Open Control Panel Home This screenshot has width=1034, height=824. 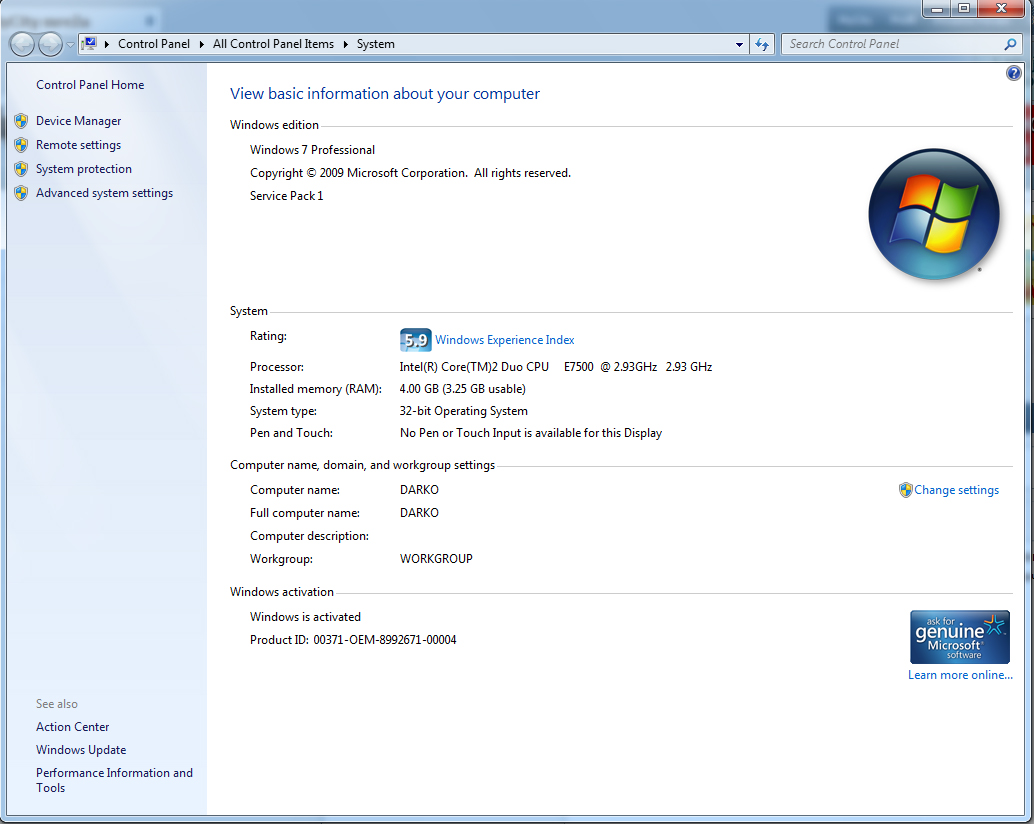pyautogui.click(x=90, y=85)
